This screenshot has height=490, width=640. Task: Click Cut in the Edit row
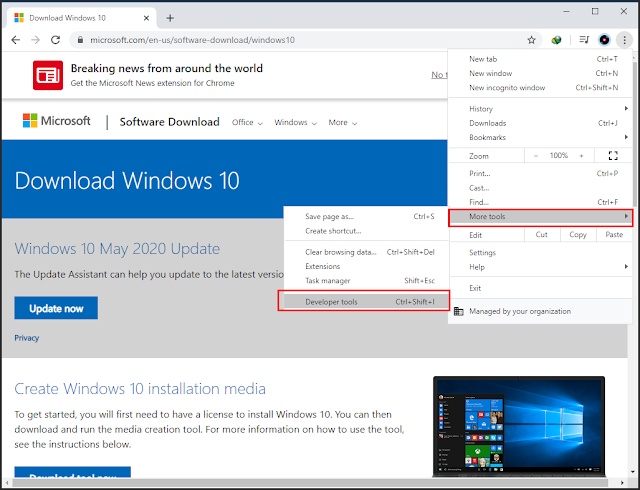pyautogui.click(x=542, y=235)
